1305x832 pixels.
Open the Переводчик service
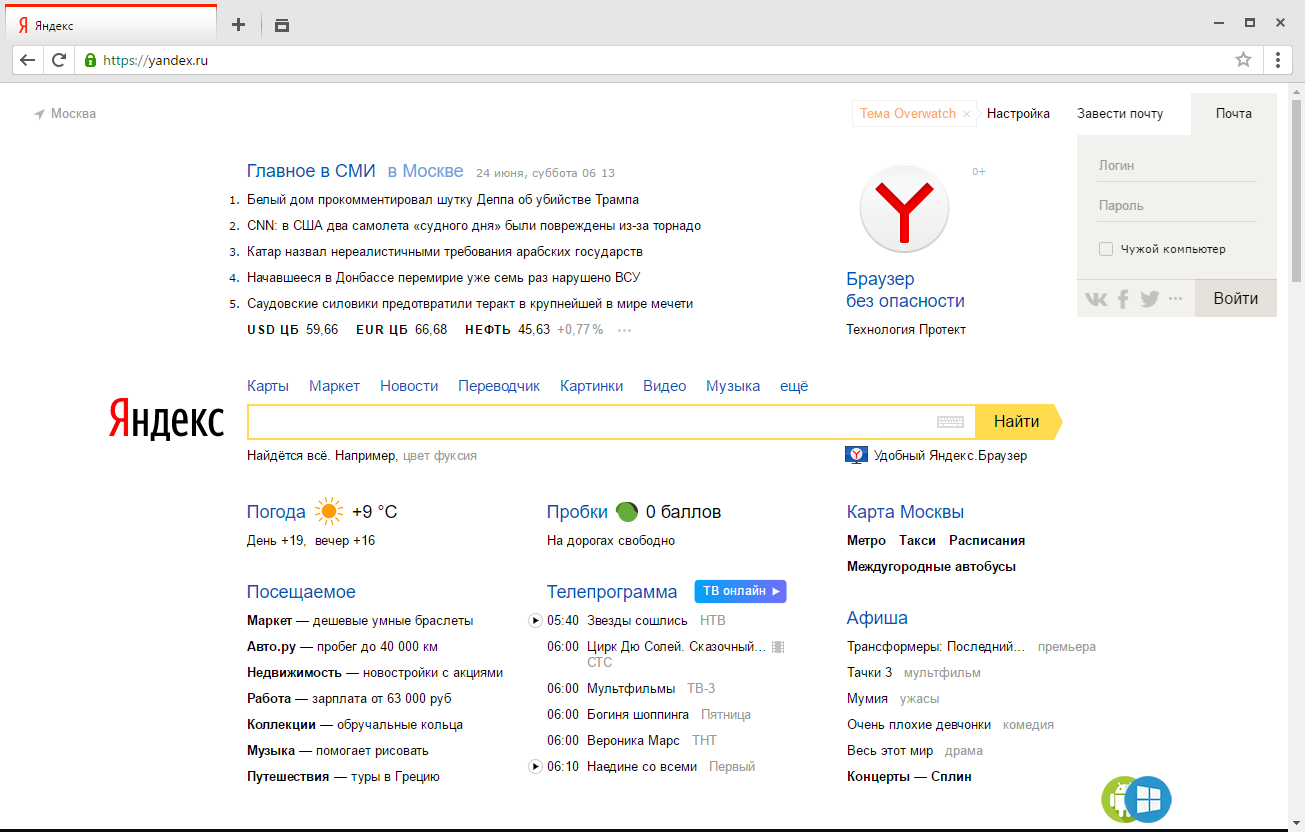(499, 386)
